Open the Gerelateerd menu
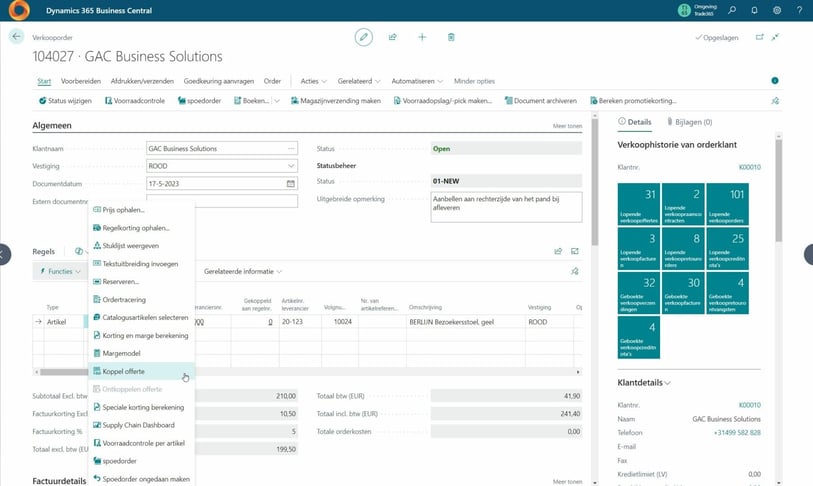The image size is (813, 486). pos(359,81)
